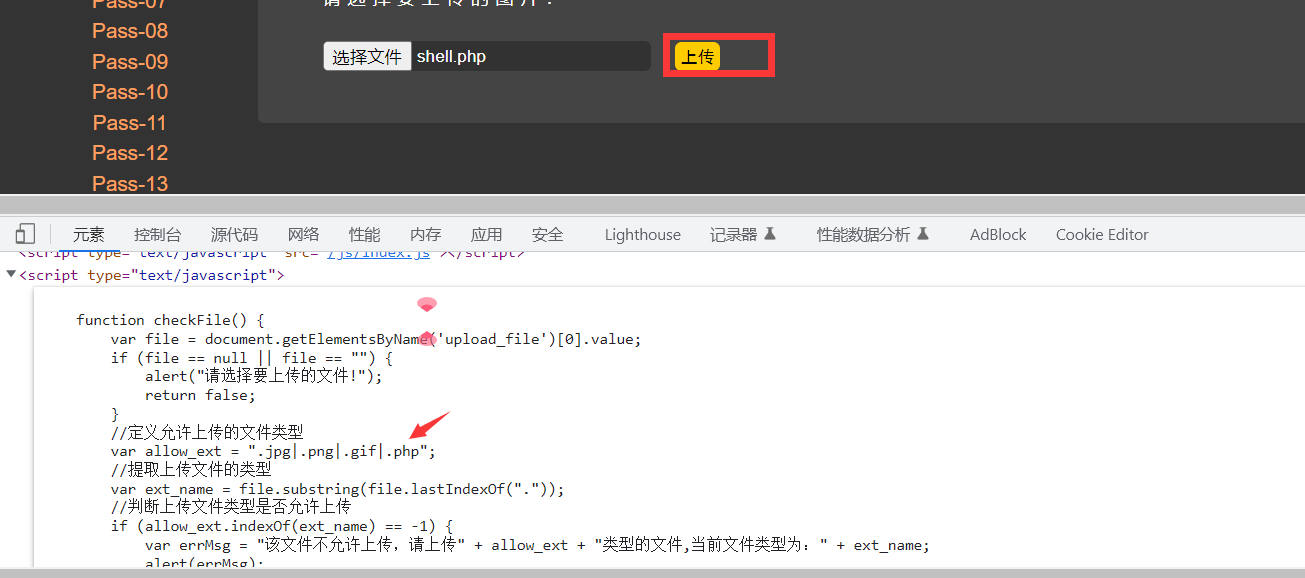The height and width of the screenshot is (578, 1305).
Task: Collapse the script type="text/javascript" node
Action: [x=11, y=275]
